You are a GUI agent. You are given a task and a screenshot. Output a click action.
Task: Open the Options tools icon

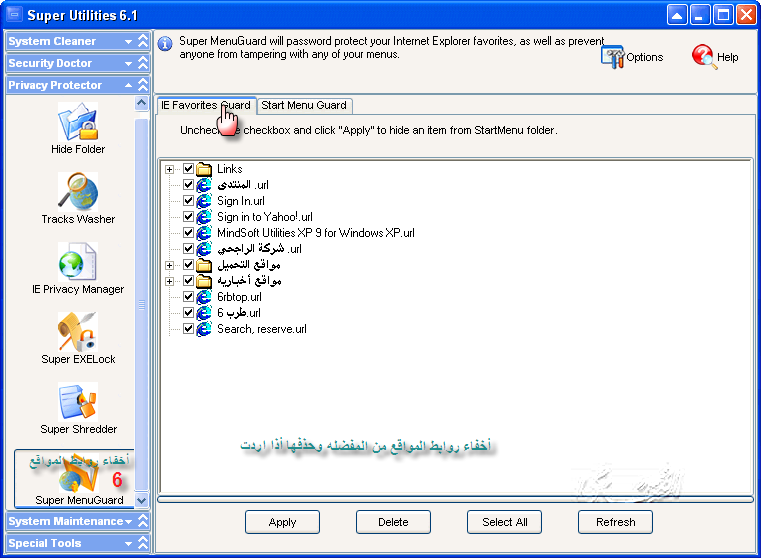point(612,57)
